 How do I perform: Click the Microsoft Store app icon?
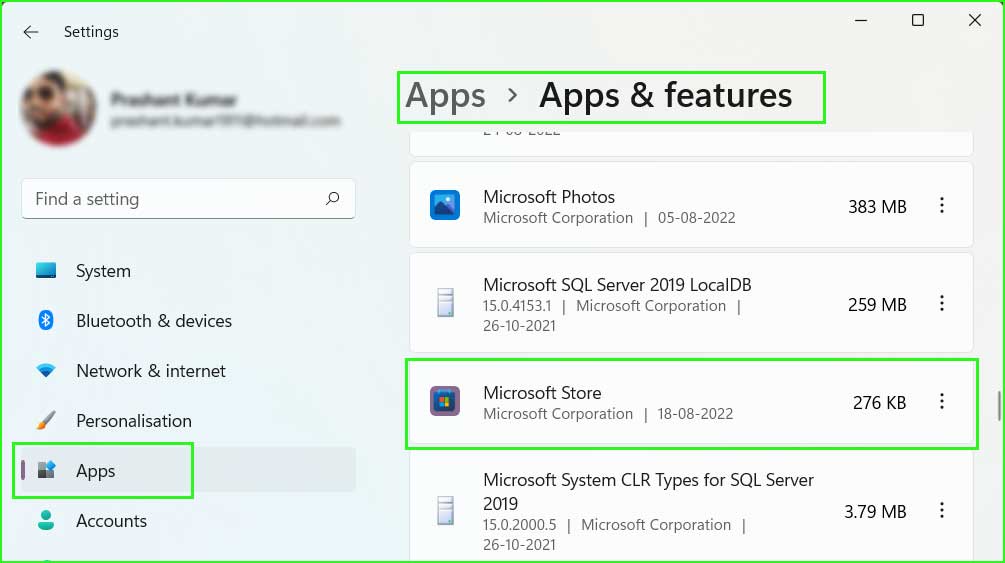445,401
